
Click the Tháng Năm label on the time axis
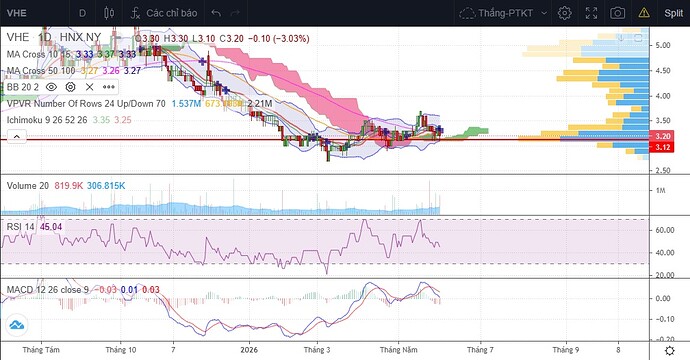coord(399,350)
